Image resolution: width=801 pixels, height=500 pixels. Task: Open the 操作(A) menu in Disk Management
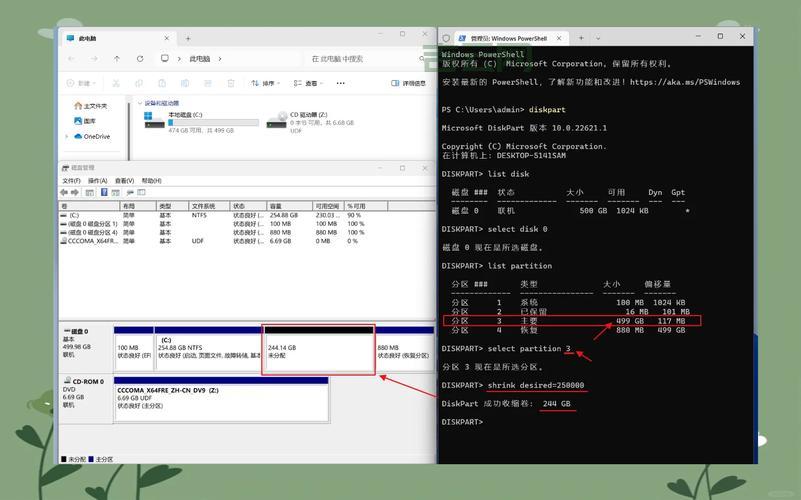pyautogui.click(x=97, y=181)
